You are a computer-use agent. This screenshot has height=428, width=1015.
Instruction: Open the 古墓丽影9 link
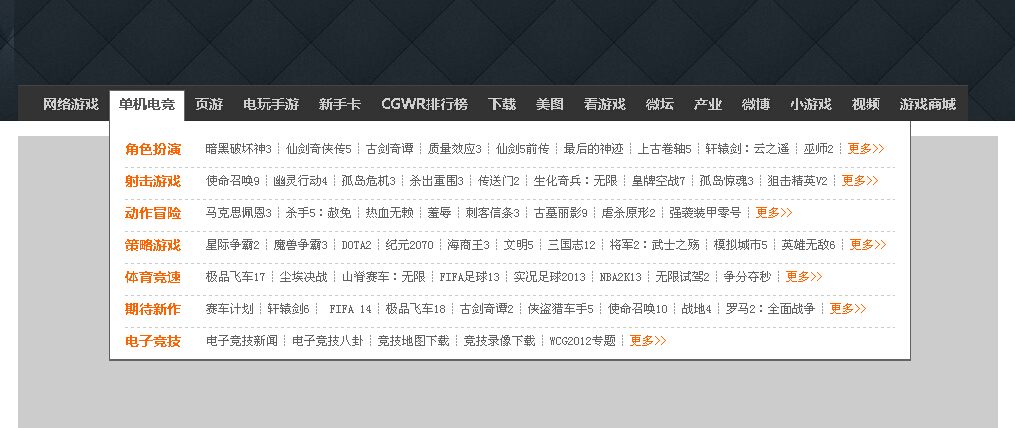(x=561, y=212)
